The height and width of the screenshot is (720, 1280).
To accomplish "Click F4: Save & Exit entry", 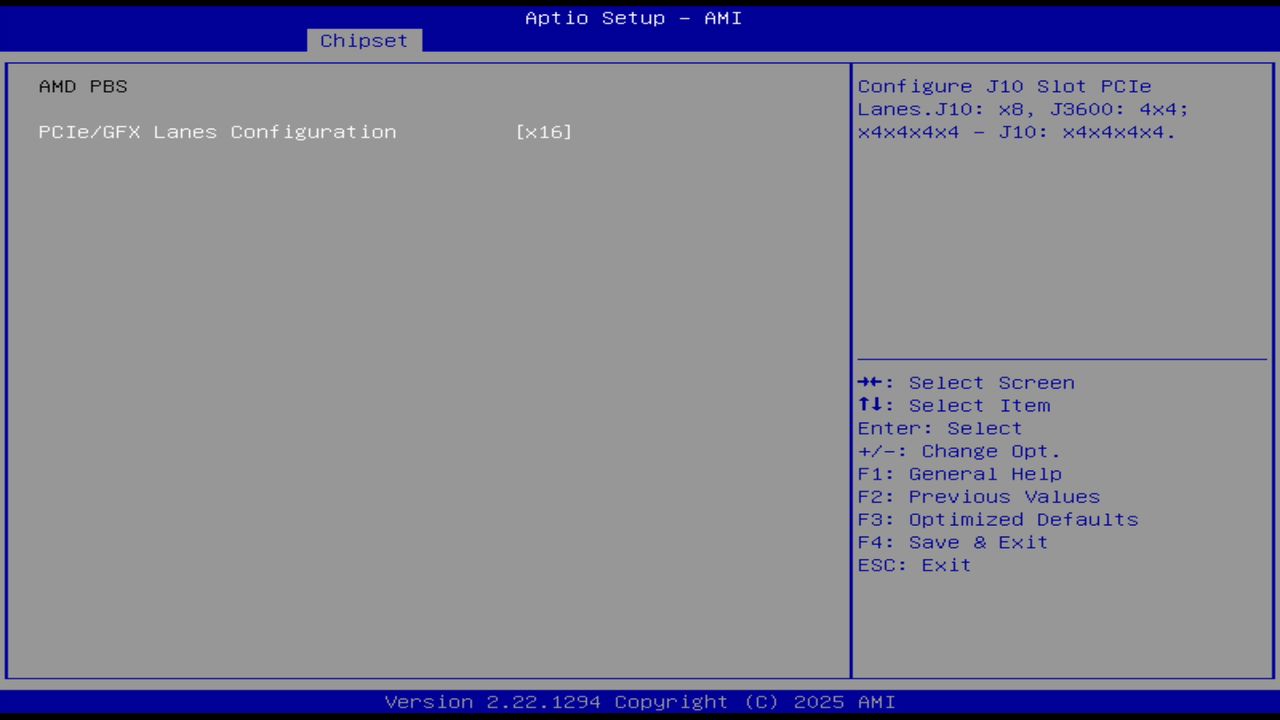I will 951,542.
